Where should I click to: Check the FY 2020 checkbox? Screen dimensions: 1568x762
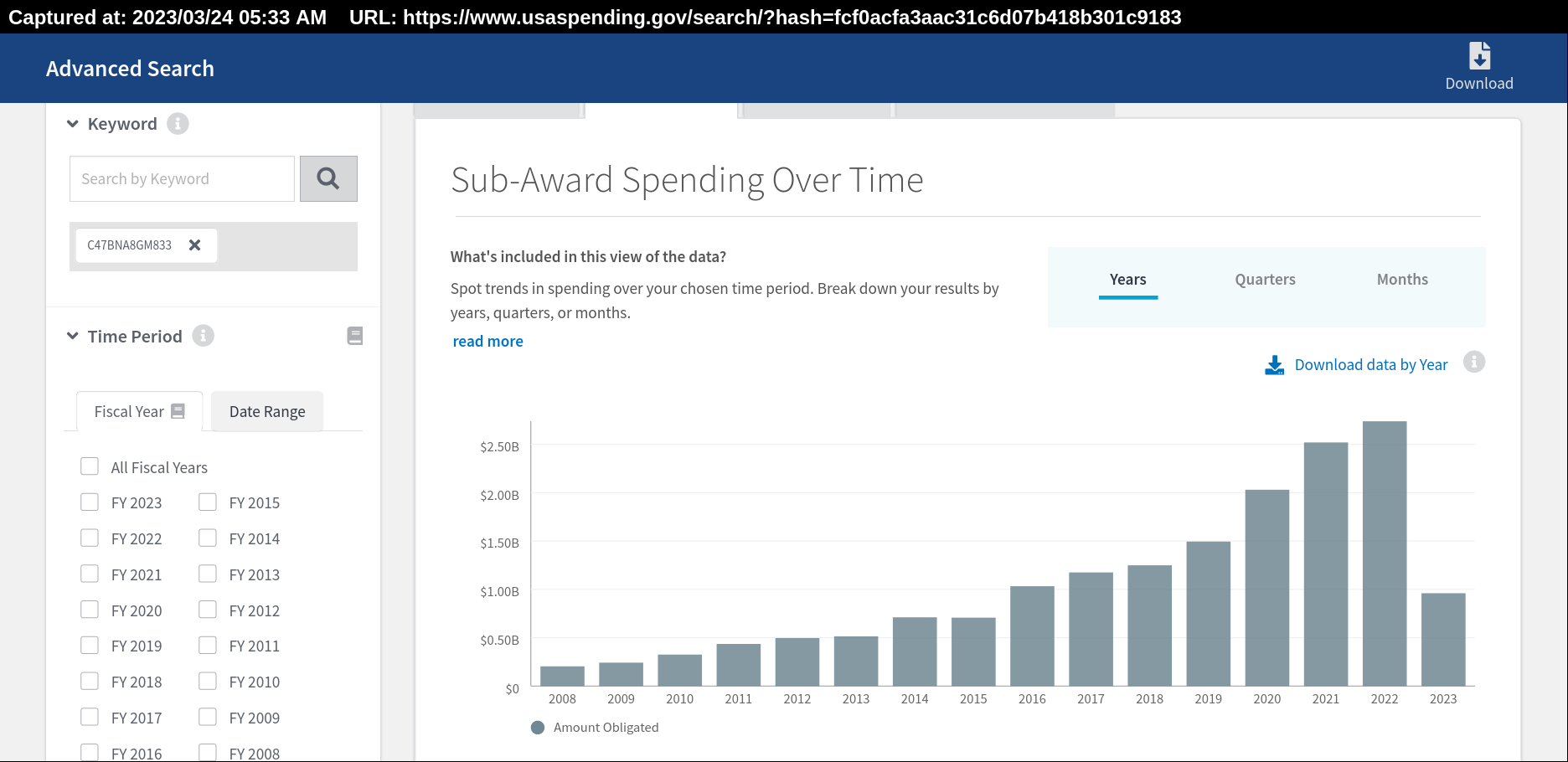click(x=90, y=610)
